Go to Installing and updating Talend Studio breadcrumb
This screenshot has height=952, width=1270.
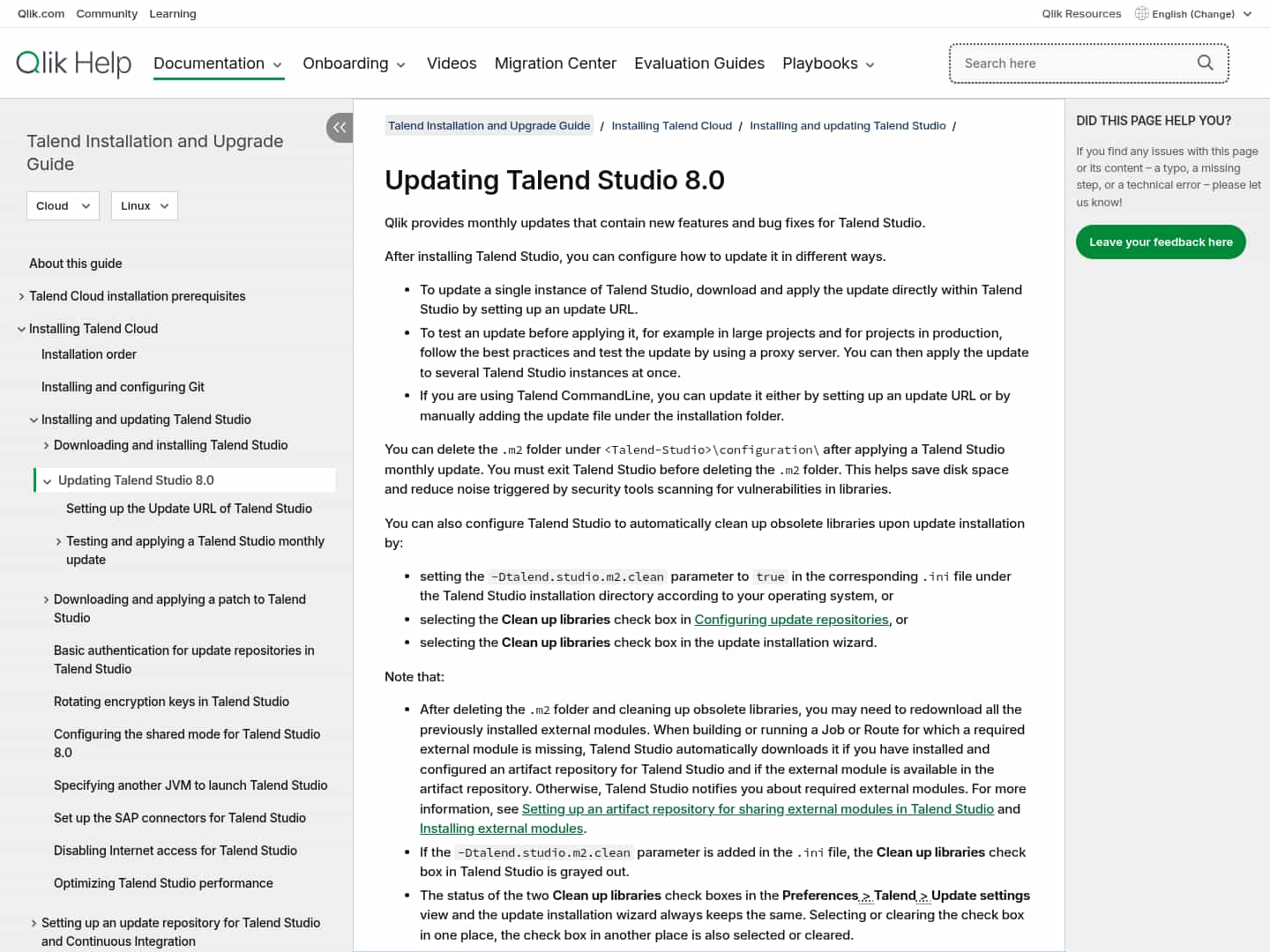pos(848,126)
